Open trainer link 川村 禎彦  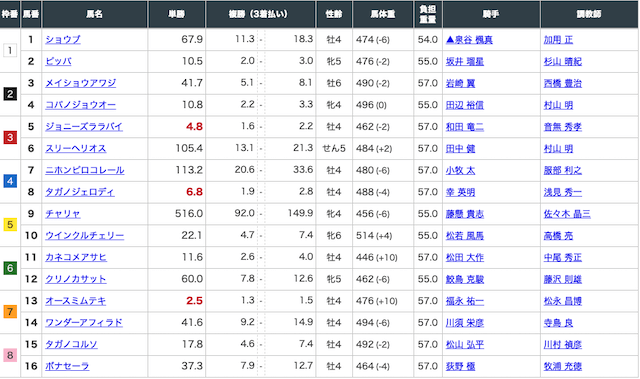(x=562, y=345)
